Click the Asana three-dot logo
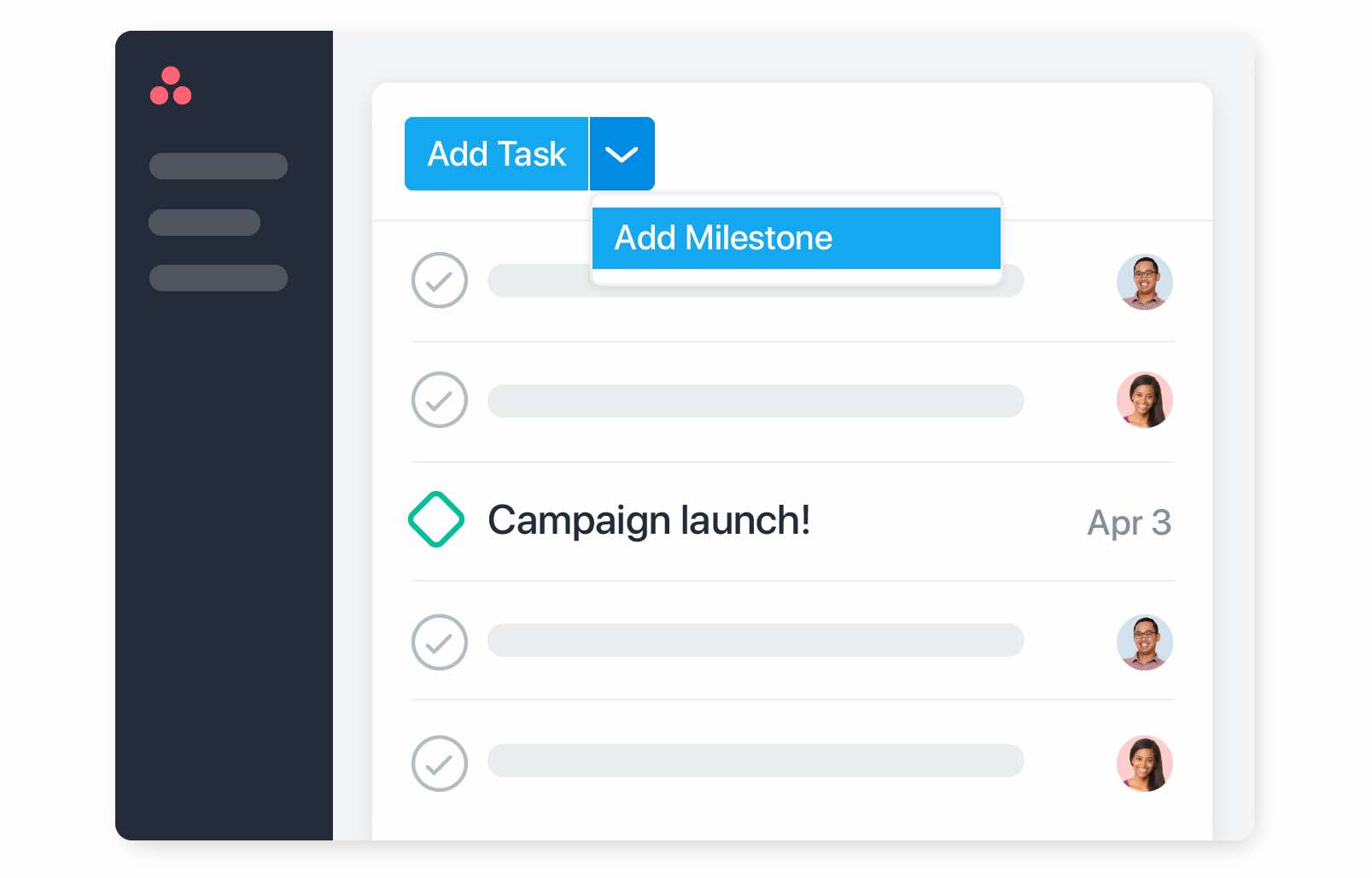The height and width of the screenshot is (878, 1372). [x=171, y=85]
